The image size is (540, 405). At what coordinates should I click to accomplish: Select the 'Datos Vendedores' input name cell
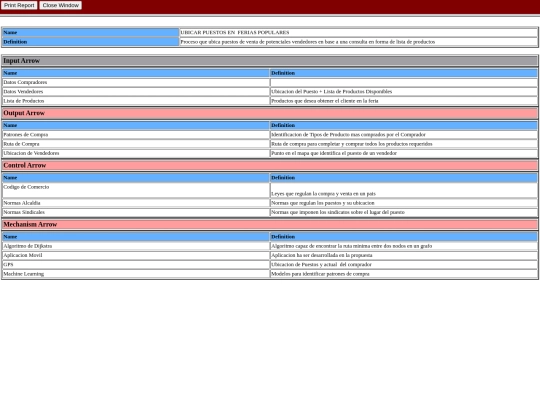[136, 92]
